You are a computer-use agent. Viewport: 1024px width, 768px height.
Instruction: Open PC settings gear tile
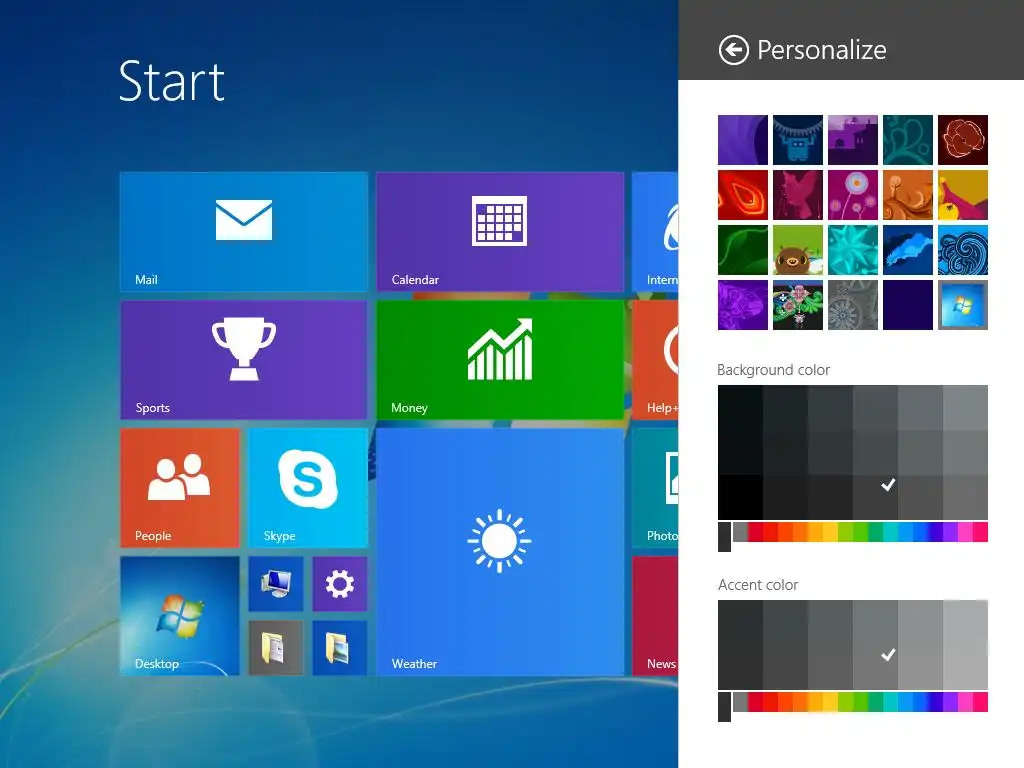[340, 584]
